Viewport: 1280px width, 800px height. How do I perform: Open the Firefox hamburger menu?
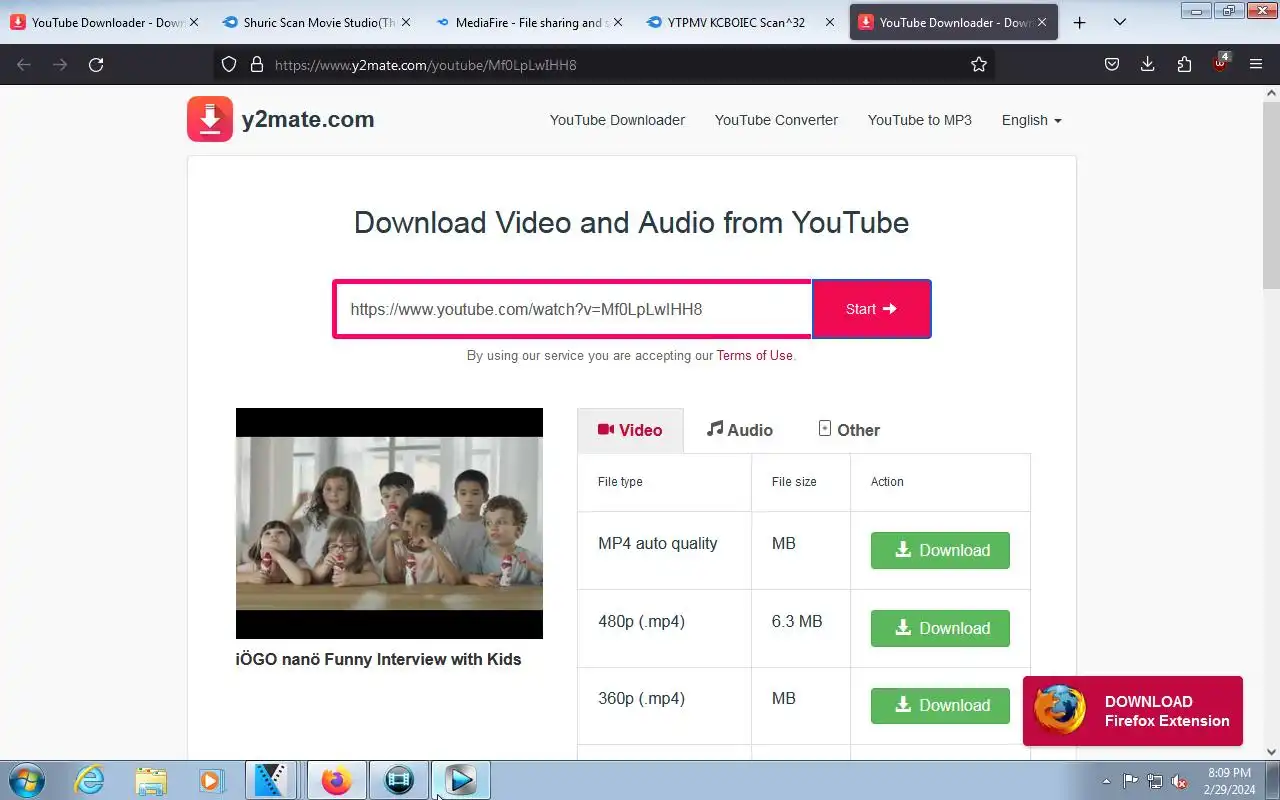1256,65
